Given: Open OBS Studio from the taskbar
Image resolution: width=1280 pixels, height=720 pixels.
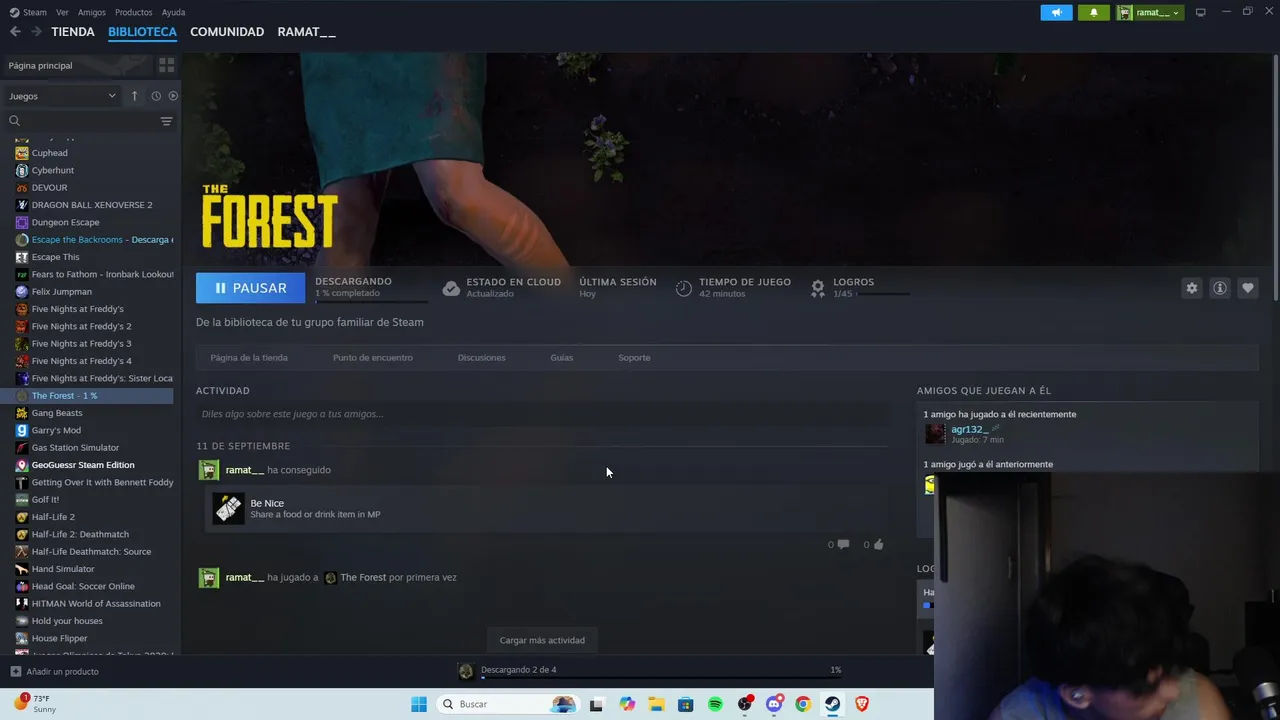Looking at the screenshot, I should click(744, 704).
